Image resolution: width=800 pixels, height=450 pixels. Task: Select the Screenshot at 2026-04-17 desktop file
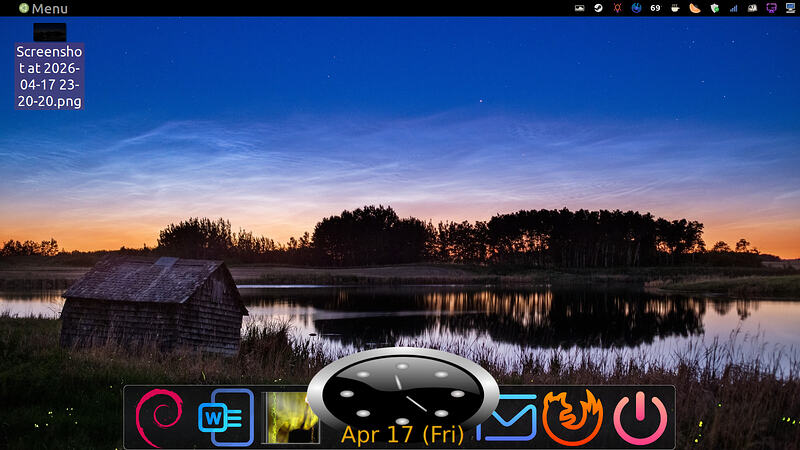[x=49, y=66]
